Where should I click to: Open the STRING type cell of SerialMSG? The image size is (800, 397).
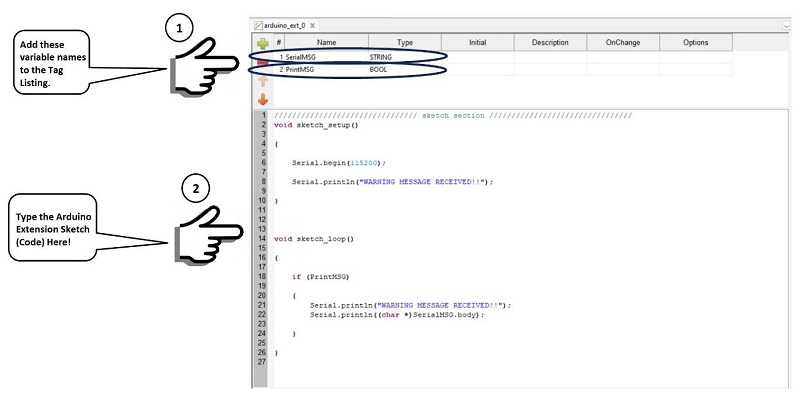[405, 57]
